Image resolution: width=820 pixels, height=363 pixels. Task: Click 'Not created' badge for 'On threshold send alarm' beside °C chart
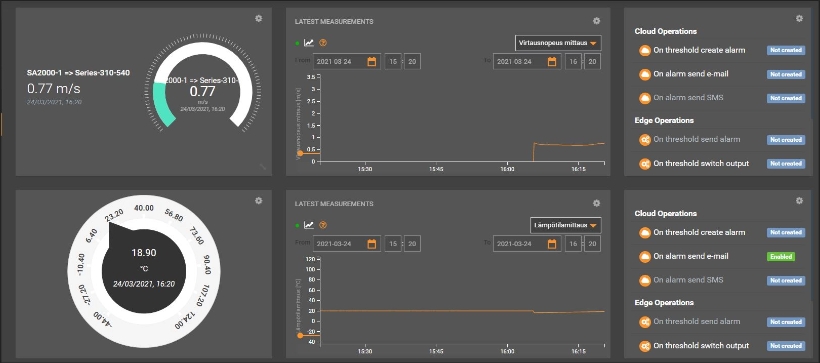(x=786, y=322)
